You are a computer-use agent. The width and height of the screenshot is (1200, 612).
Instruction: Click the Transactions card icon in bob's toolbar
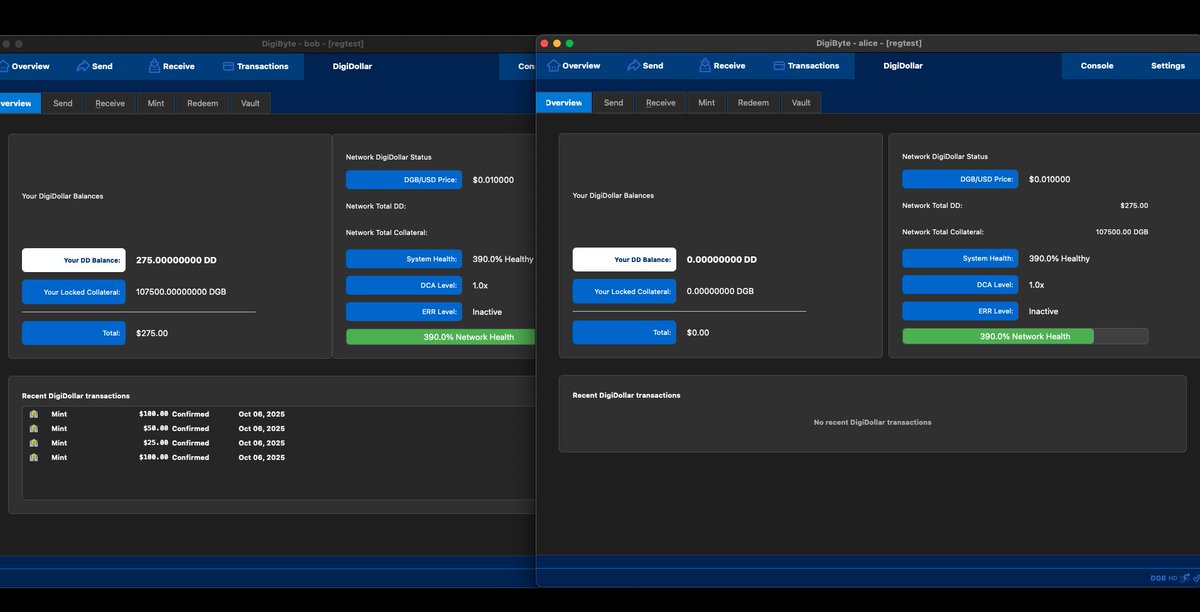(228, 67)
